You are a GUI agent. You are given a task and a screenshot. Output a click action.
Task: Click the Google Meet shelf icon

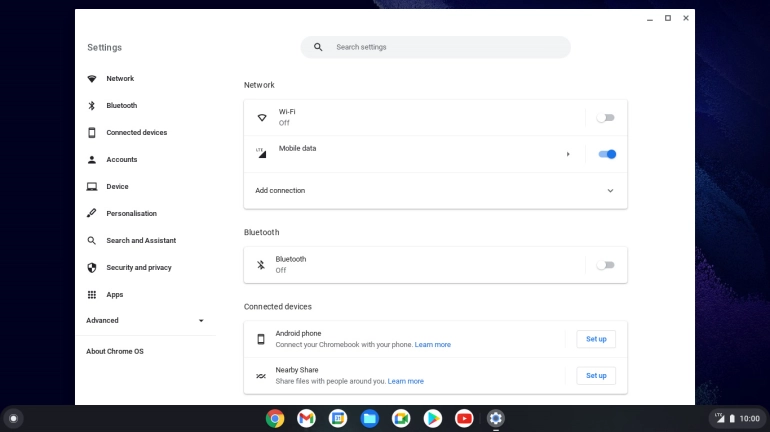pos(401,418)
